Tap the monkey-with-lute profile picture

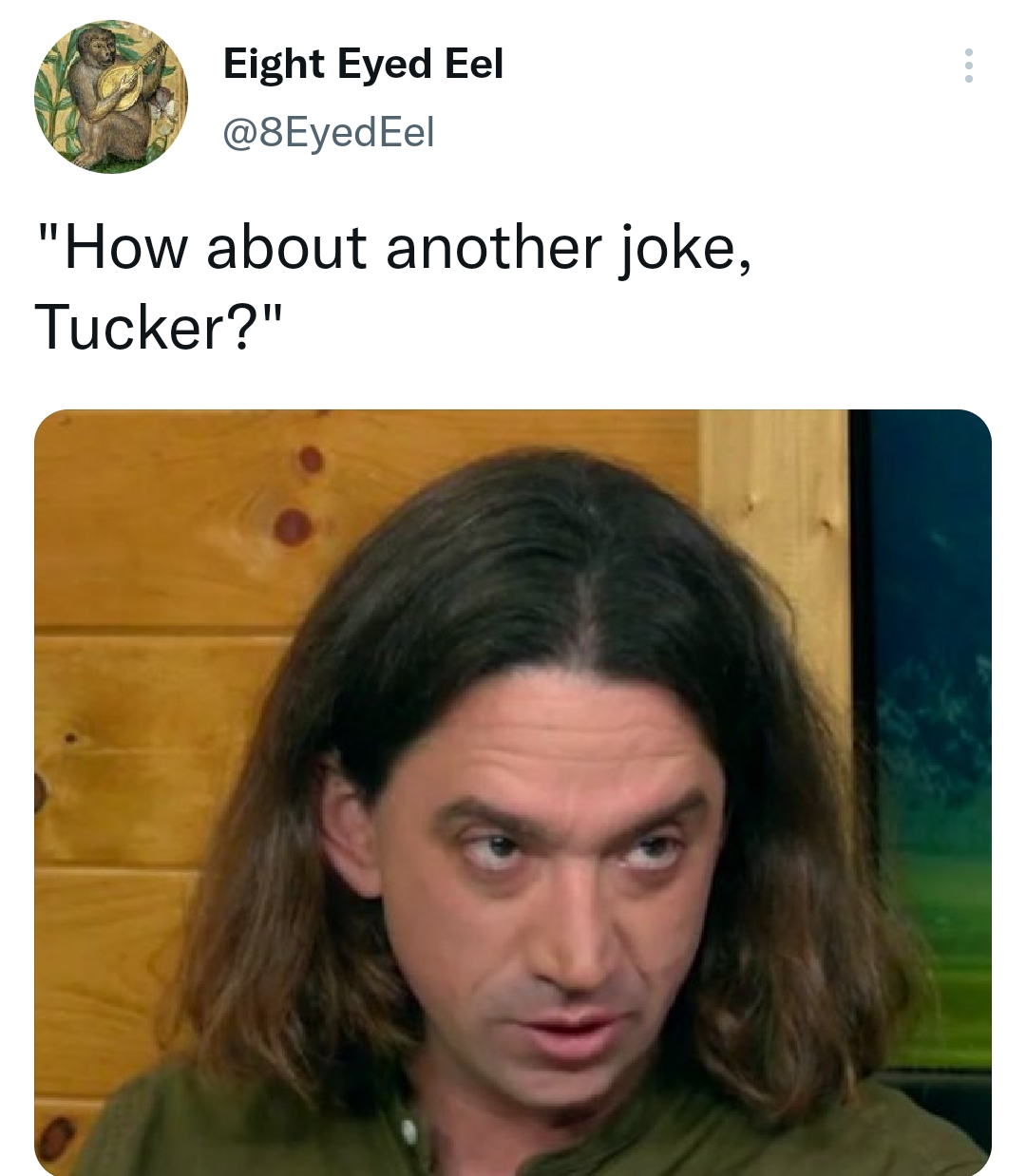click(111, 97)
